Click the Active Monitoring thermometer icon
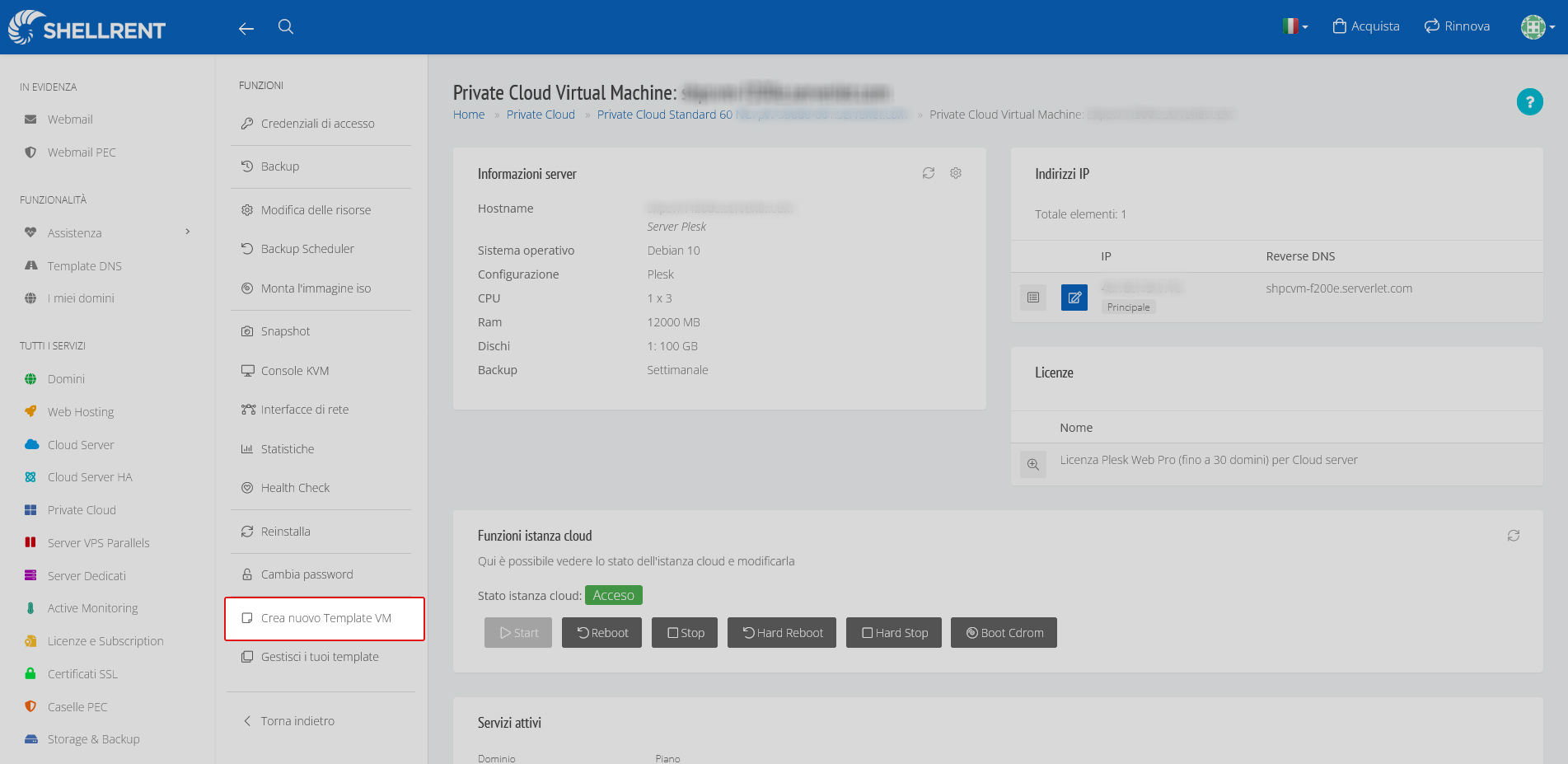The width and height of the screenshot is (1568, 764). point(30,608)
